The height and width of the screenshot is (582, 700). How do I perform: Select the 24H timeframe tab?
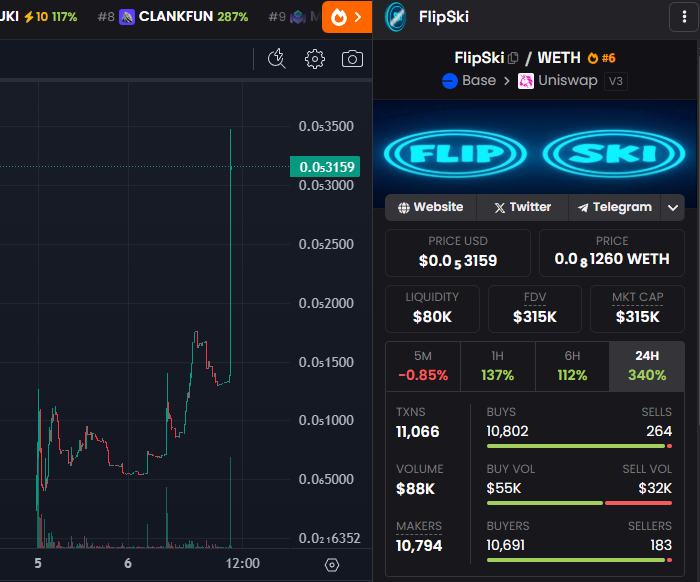[x=647, y=366]
